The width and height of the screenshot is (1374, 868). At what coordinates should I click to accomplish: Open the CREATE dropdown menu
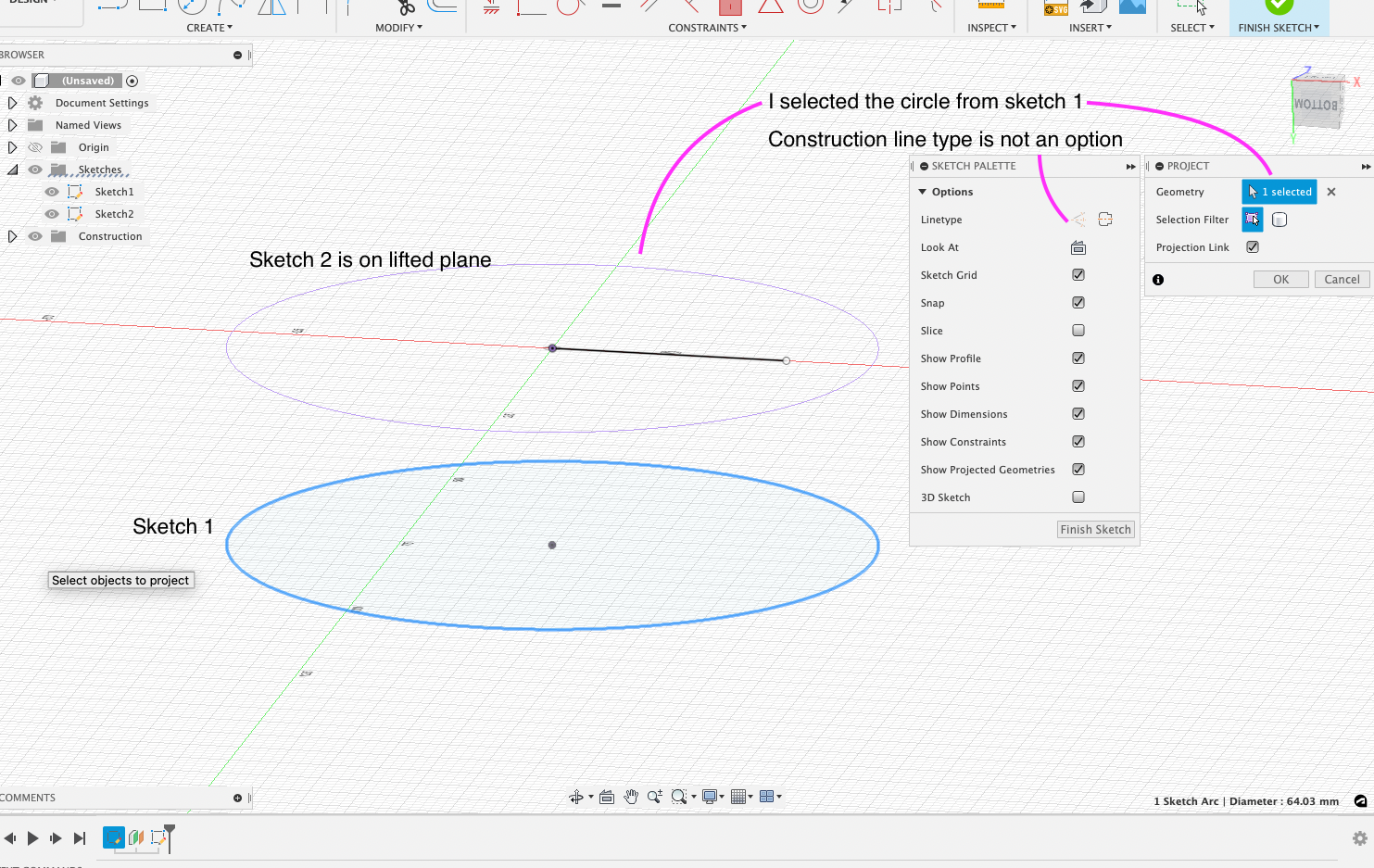(209, 28)
